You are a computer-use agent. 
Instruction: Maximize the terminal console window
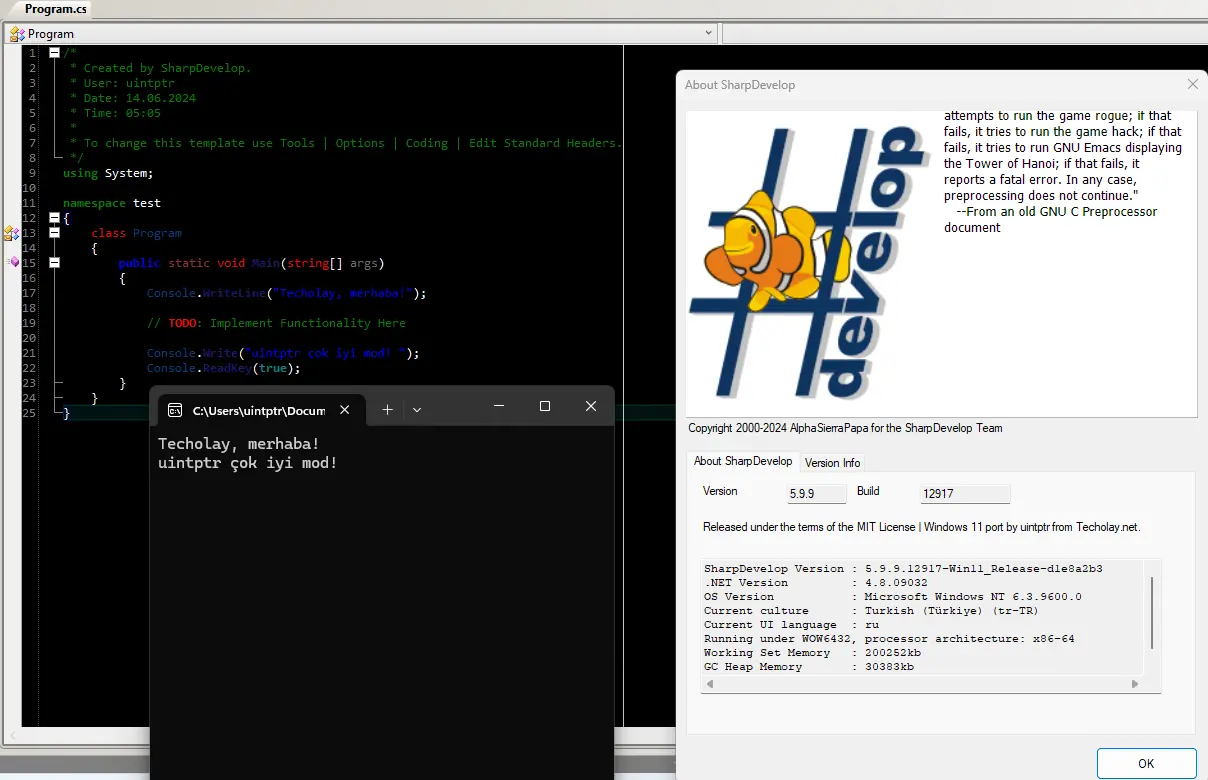545,406
